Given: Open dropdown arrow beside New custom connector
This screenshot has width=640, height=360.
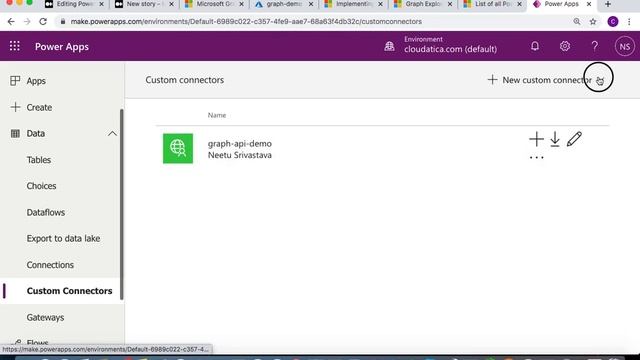Looking at the screenshot, I should click(600, 80).
